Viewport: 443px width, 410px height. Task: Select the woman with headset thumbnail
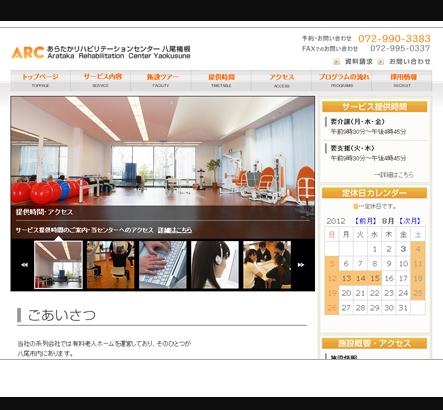215,265
